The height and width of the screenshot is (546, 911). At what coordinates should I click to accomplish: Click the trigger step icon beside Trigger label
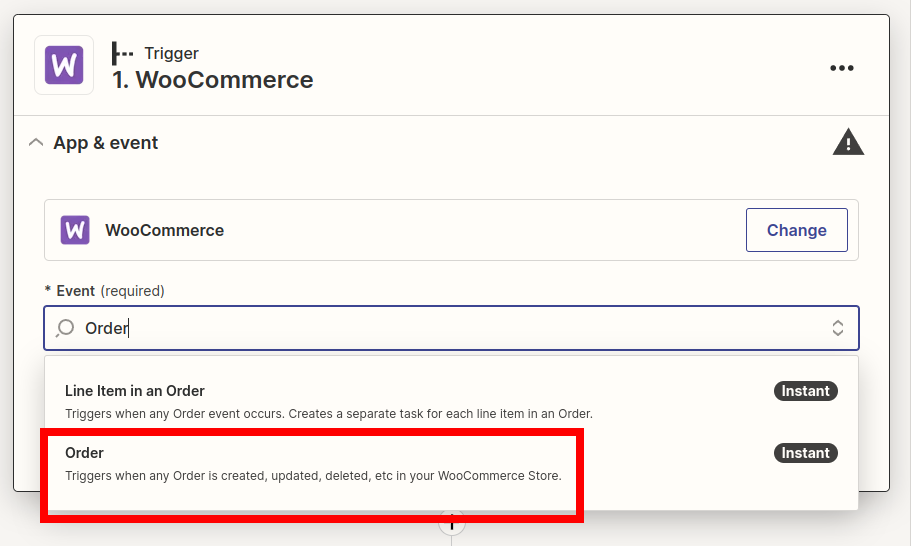pos(122,53)
